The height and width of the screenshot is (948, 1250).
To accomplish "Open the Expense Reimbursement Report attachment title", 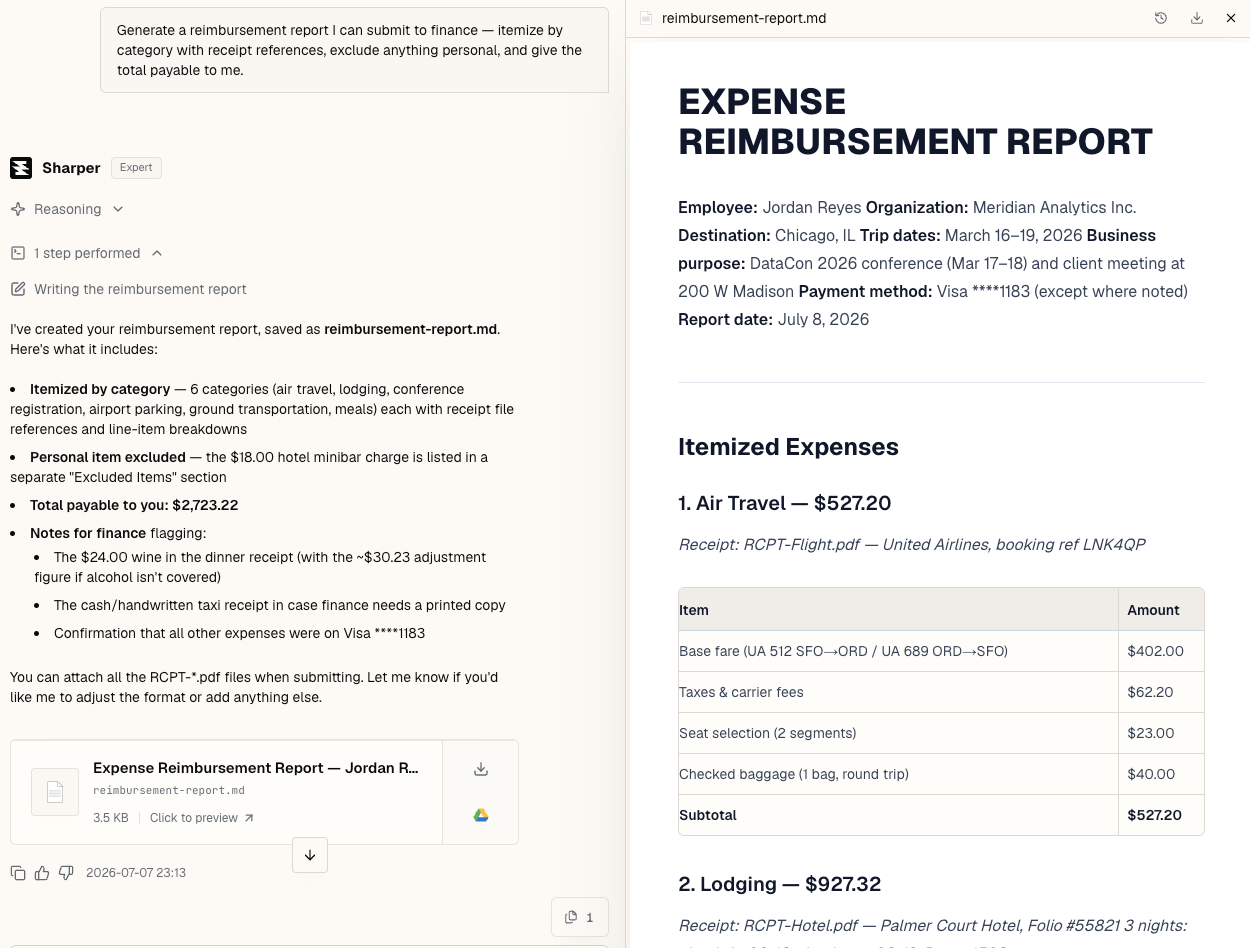I will [256, 768].
